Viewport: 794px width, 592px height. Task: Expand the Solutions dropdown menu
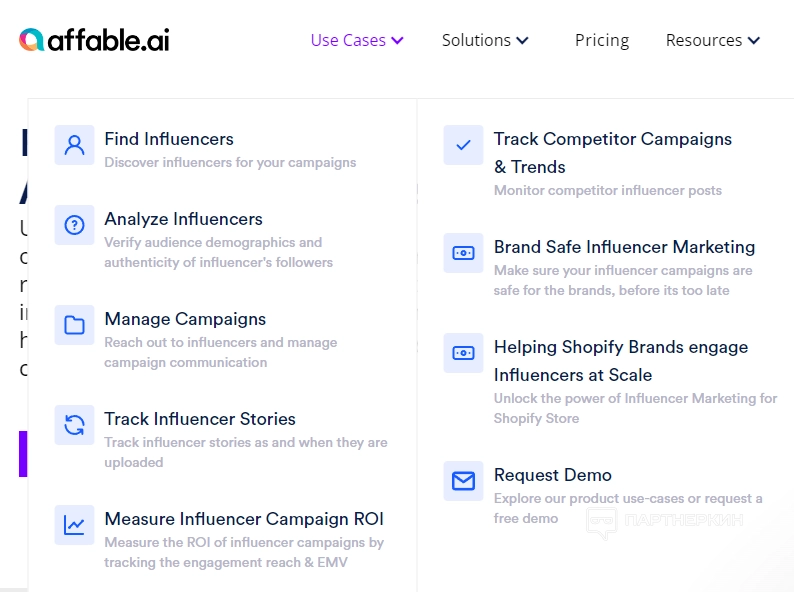click(485, 40)
